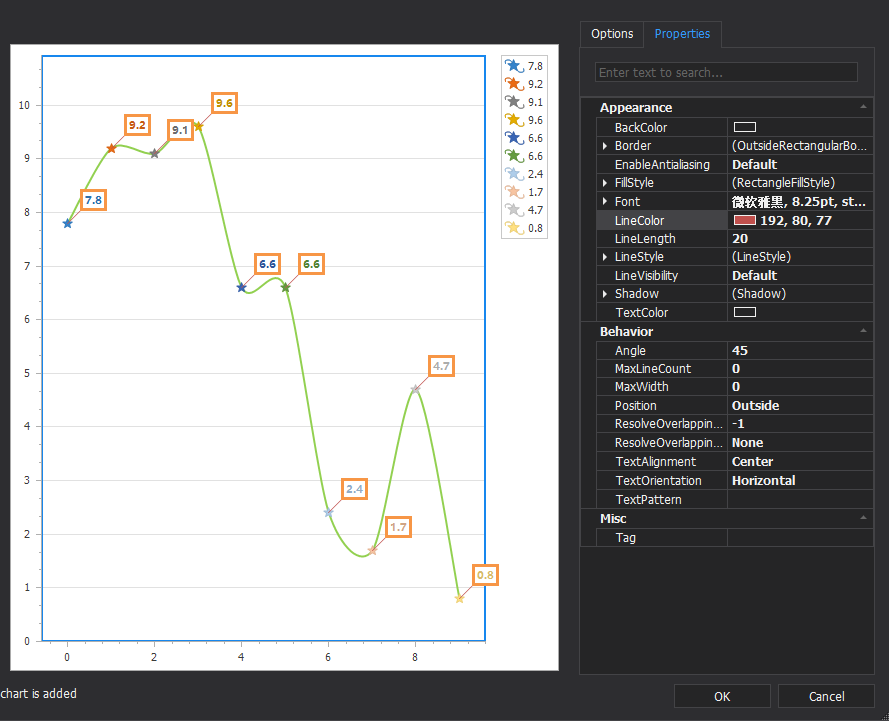Click the green star legend marker for 6.6
The image size is (889, 721).
(x=514, y=156)
